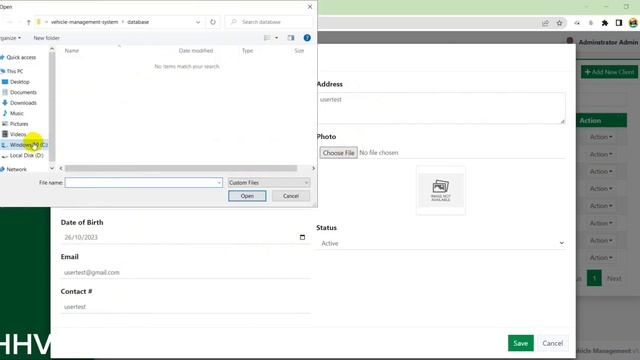The width and height of the screenshot is (640, 360).
Task: Open the view options dropdown arrow
Action: coord(276,38)
